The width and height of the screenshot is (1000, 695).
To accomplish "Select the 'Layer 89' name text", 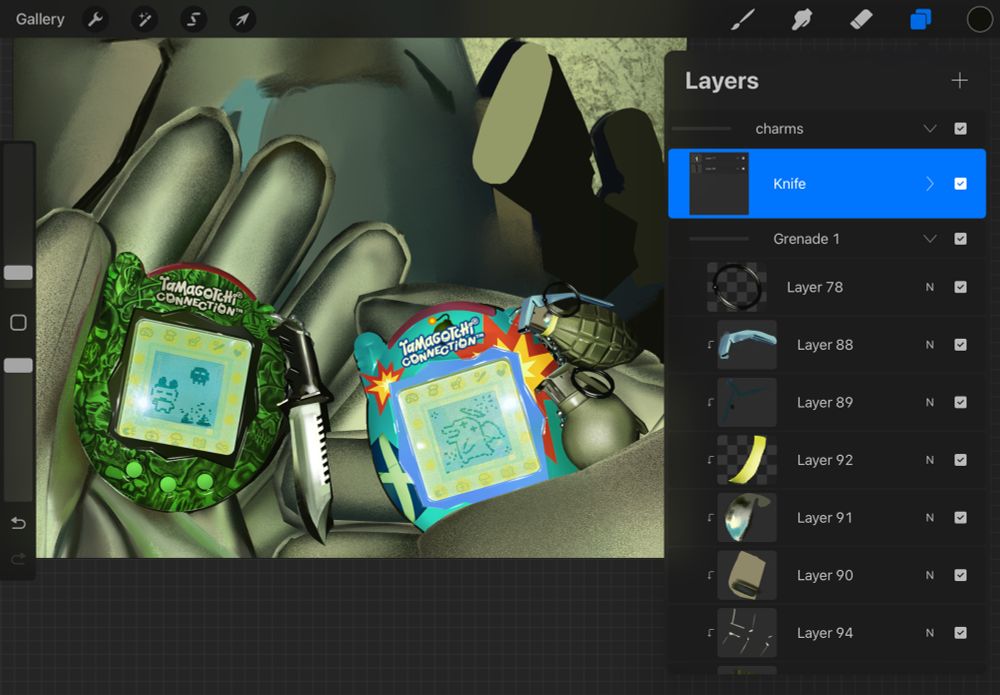I will click(825, 402).
